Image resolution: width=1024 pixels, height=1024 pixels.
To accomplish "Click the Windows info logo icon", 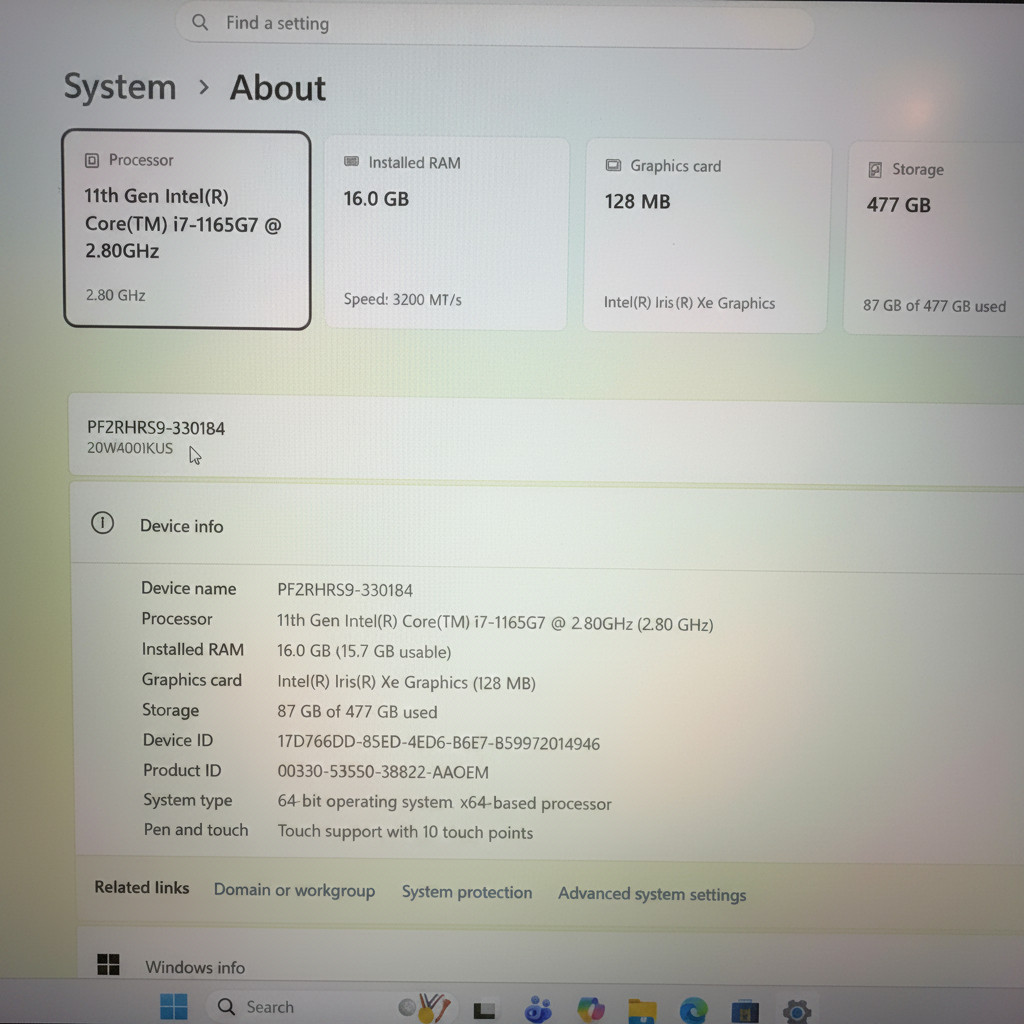I will pos(108,964).
